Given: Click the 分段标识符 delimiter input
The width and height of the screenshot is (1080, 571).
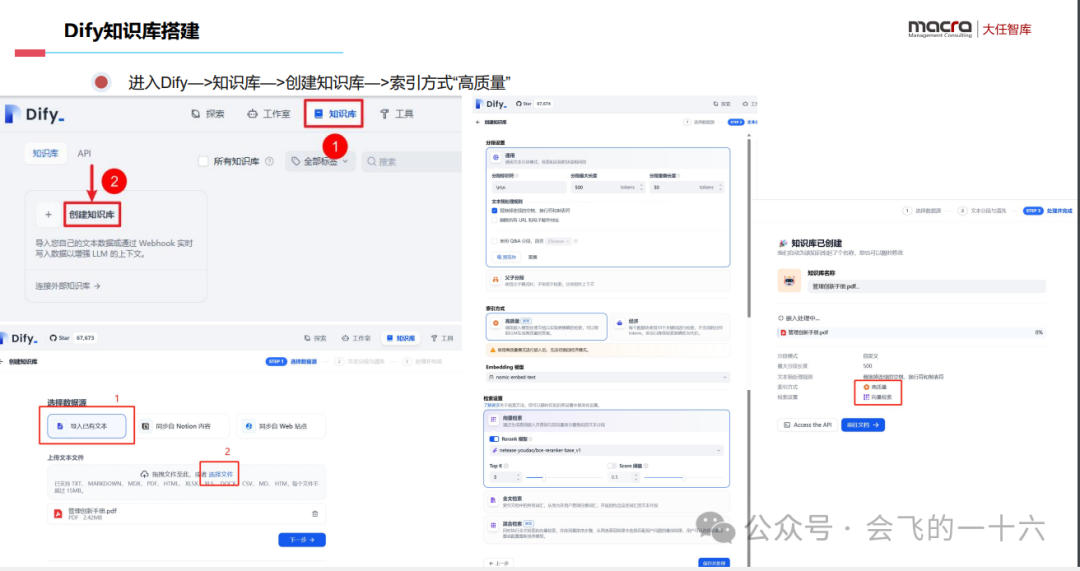Looking at the screenshot, I should pyautogui.click(x=529, y=187).
